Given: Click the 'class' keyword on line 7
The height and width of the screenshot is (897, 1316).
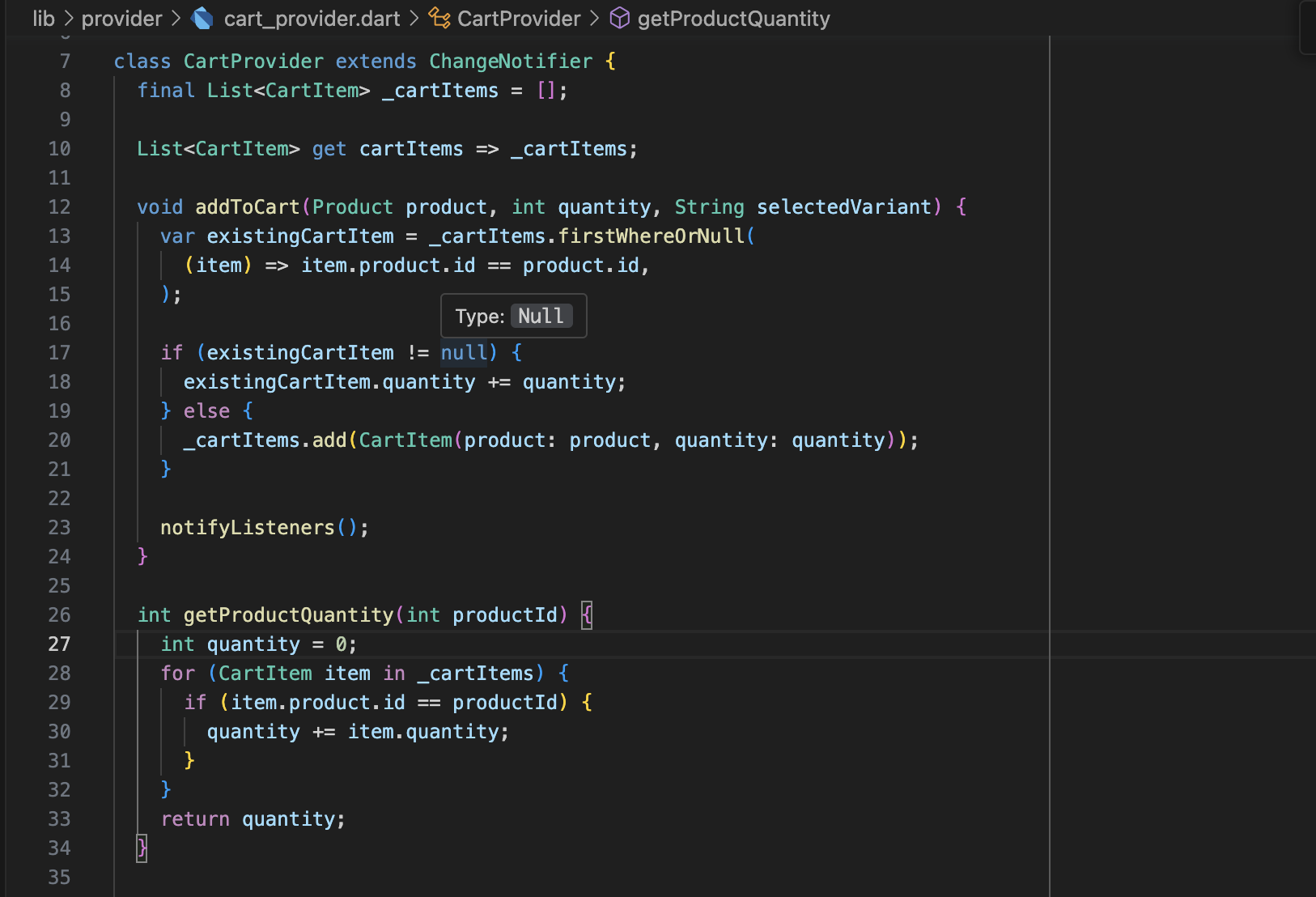Looking at the screenshot, I should pos(142,62).
